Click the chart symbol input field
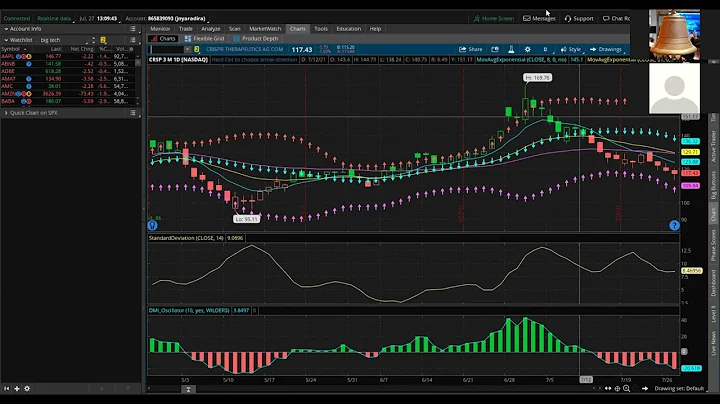This screenshot has width=720, height=404. click(x=166, y=49)
